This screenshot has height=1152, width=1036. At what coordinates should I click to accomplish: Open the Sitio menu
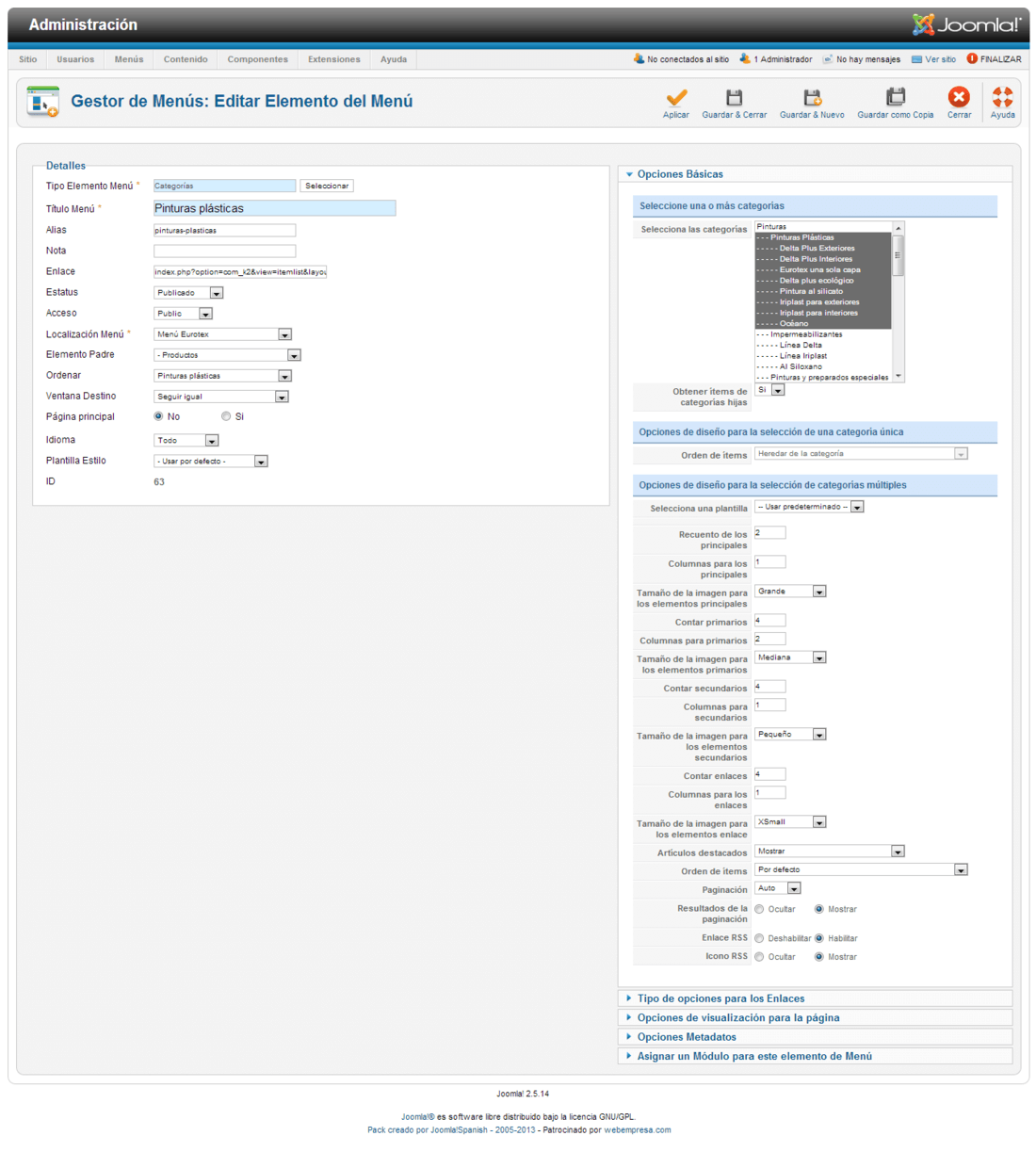coord(28,59)
